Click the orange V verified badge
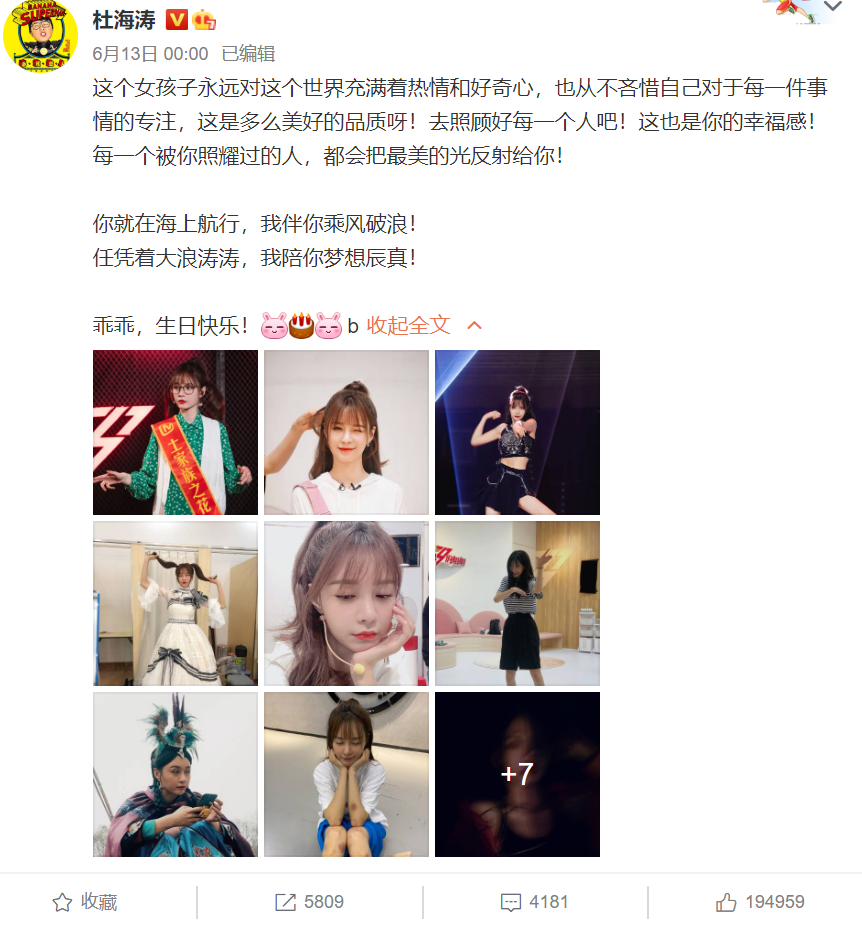862x931 pixels. coord(176,20)
